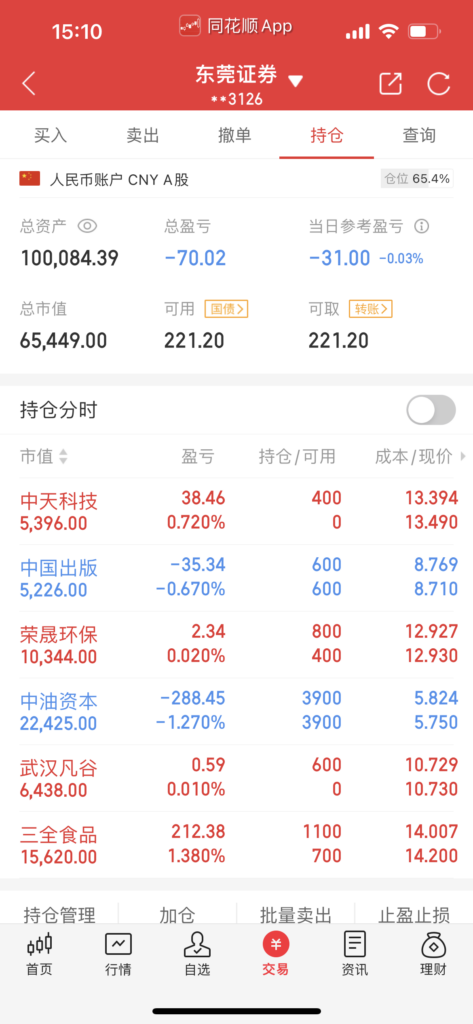The height and width of the screenshot is (1024, 473).
Task: Open the 首页 home icon
Action: 39,944
